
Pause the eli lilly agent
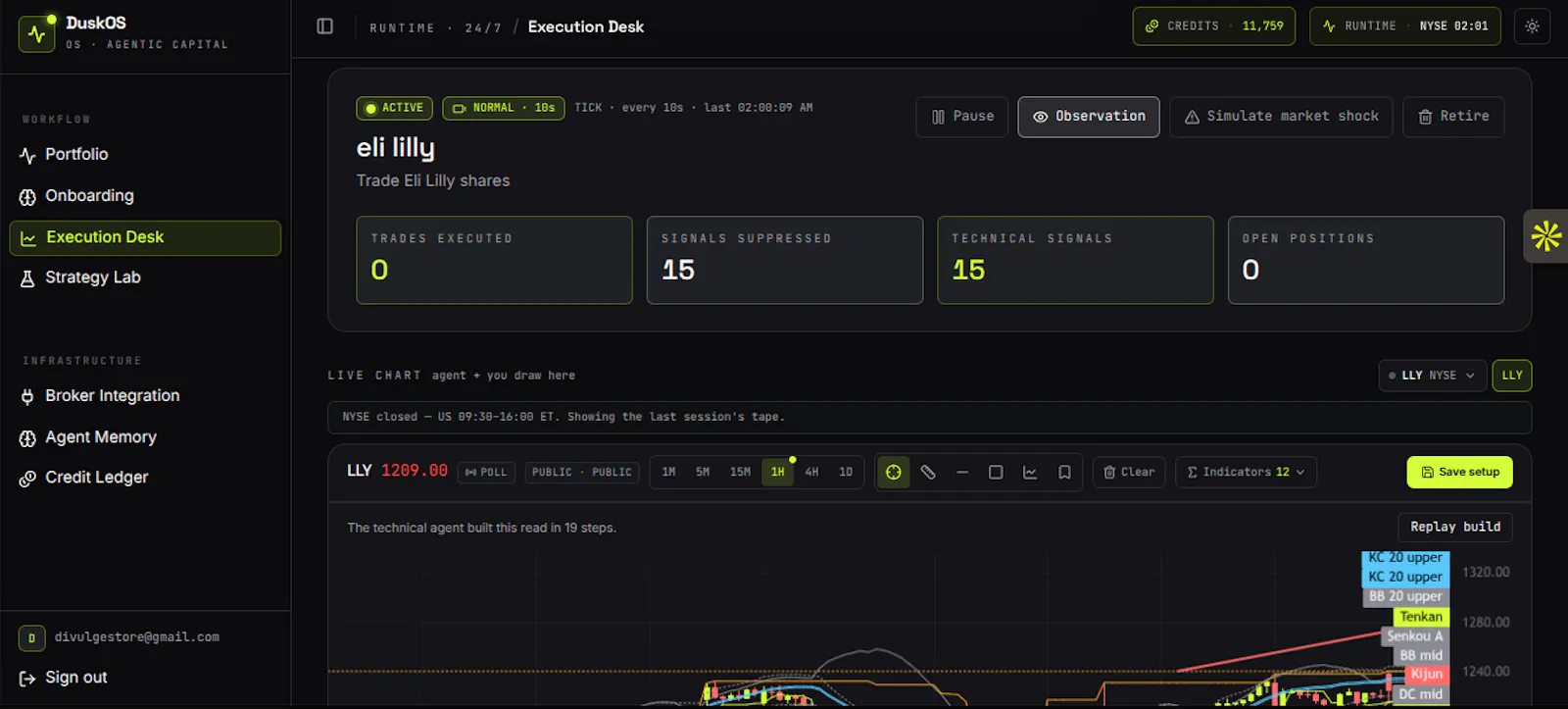pyautogui.click(x=962, y=117)
